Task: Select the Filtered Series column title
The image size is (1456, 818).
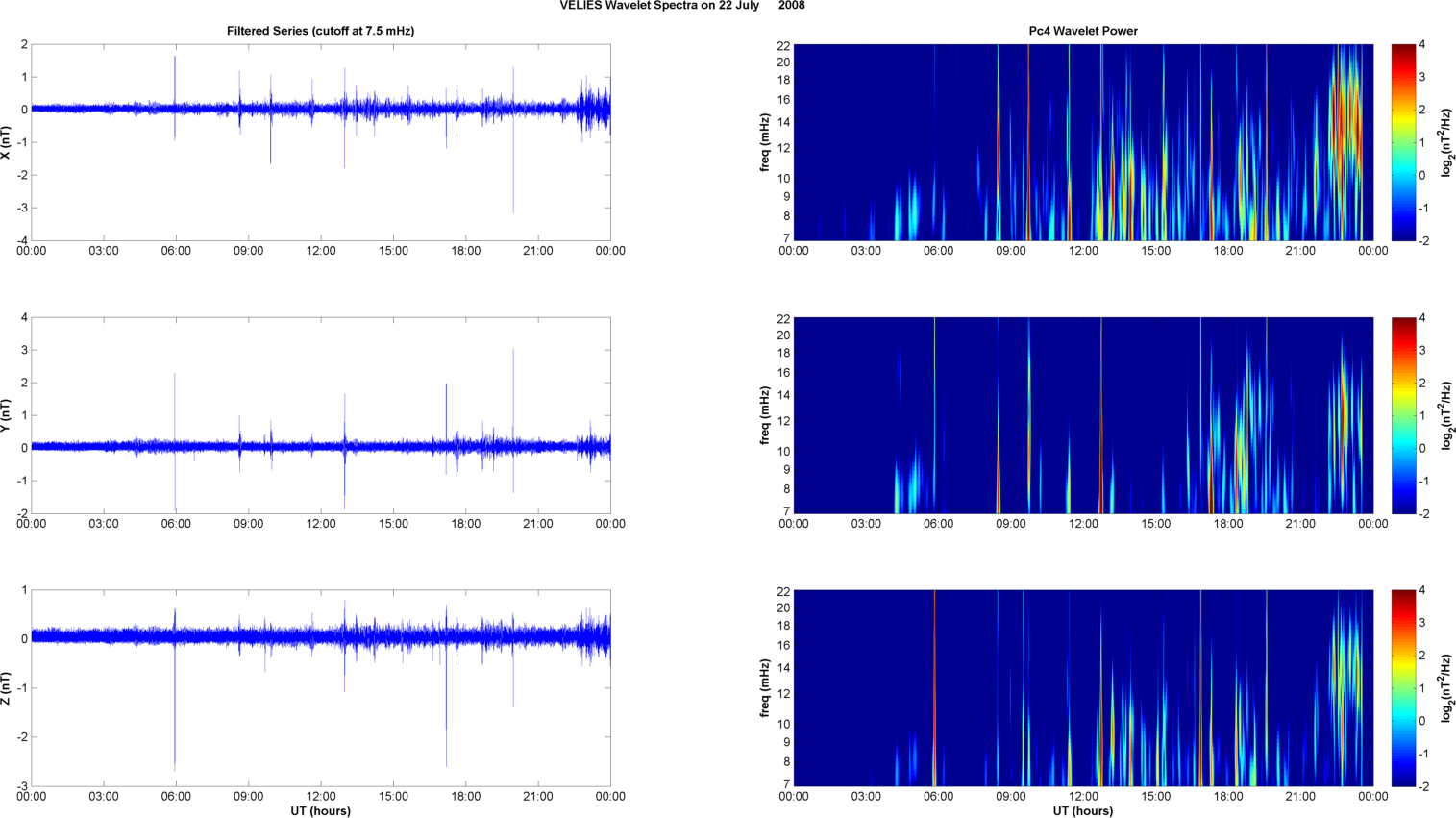Action: tap(320, 31)
